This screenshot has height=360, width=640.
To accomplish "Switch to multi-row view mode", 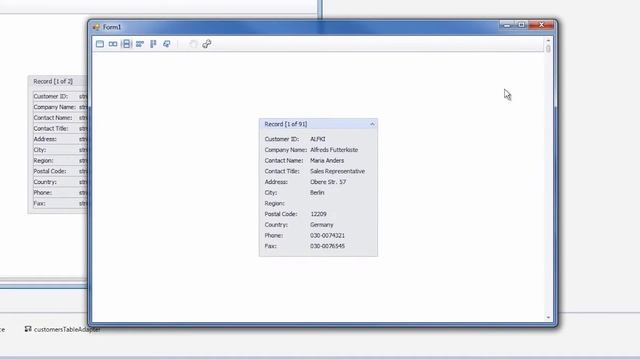I will click(140, 44).
